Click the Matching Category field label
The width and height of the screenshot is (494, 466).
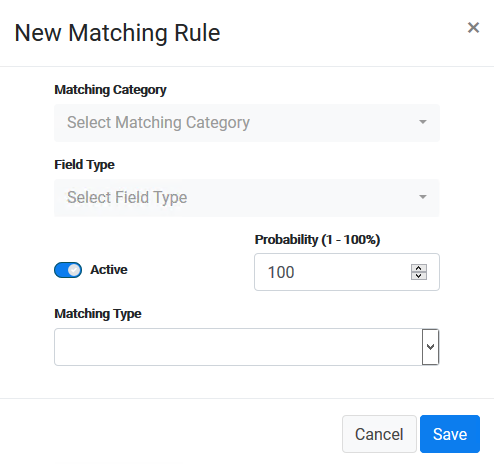(x=110, y=90)
